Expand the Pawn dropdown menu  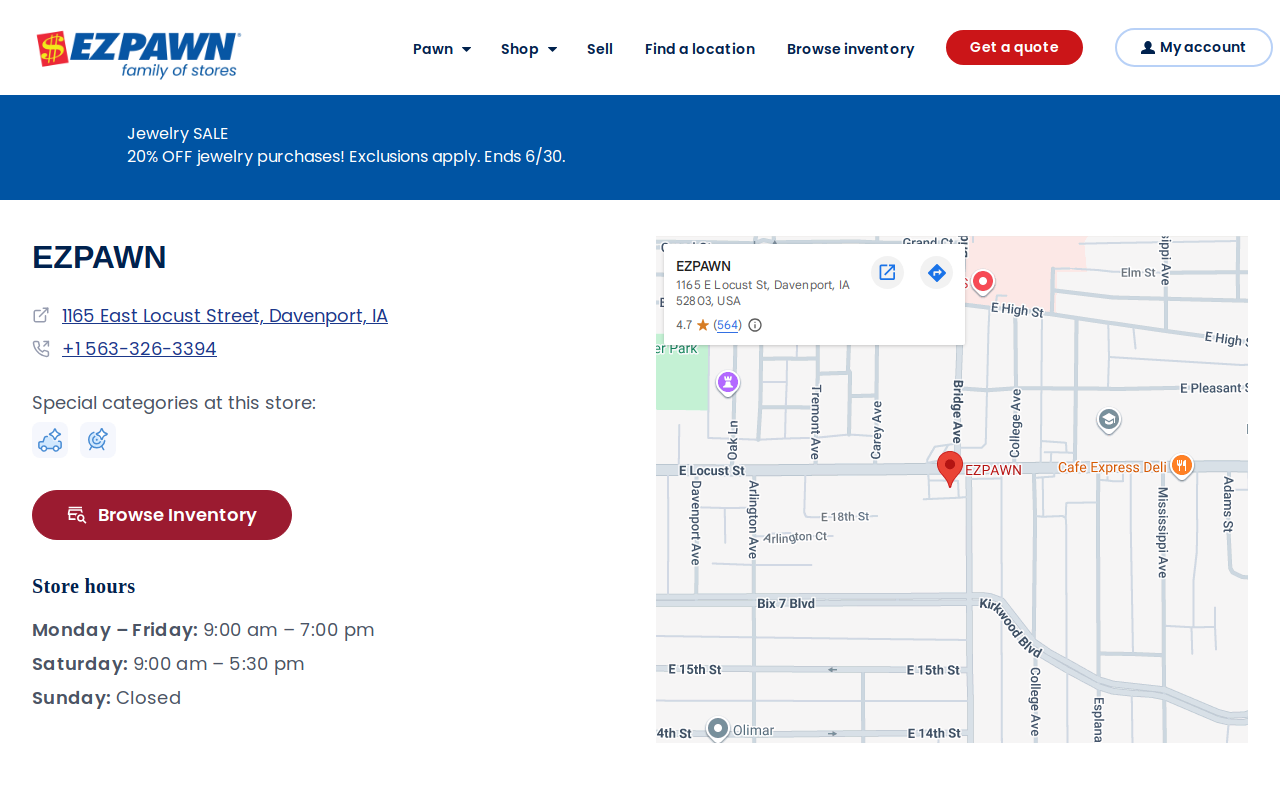pos(442,49)
